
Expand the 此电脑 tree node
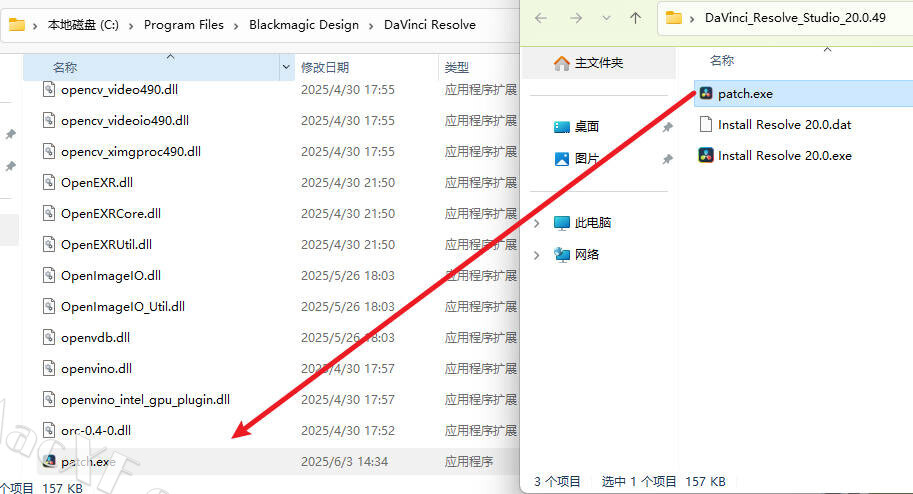(537, 223)
